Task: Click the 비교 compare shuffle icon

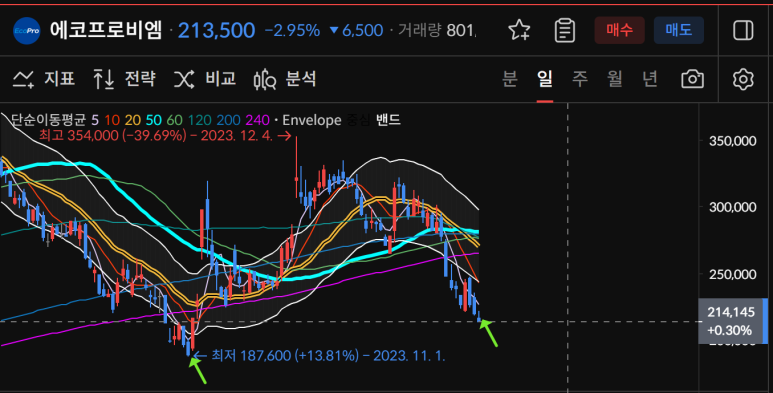Action: tap(184, 79)
